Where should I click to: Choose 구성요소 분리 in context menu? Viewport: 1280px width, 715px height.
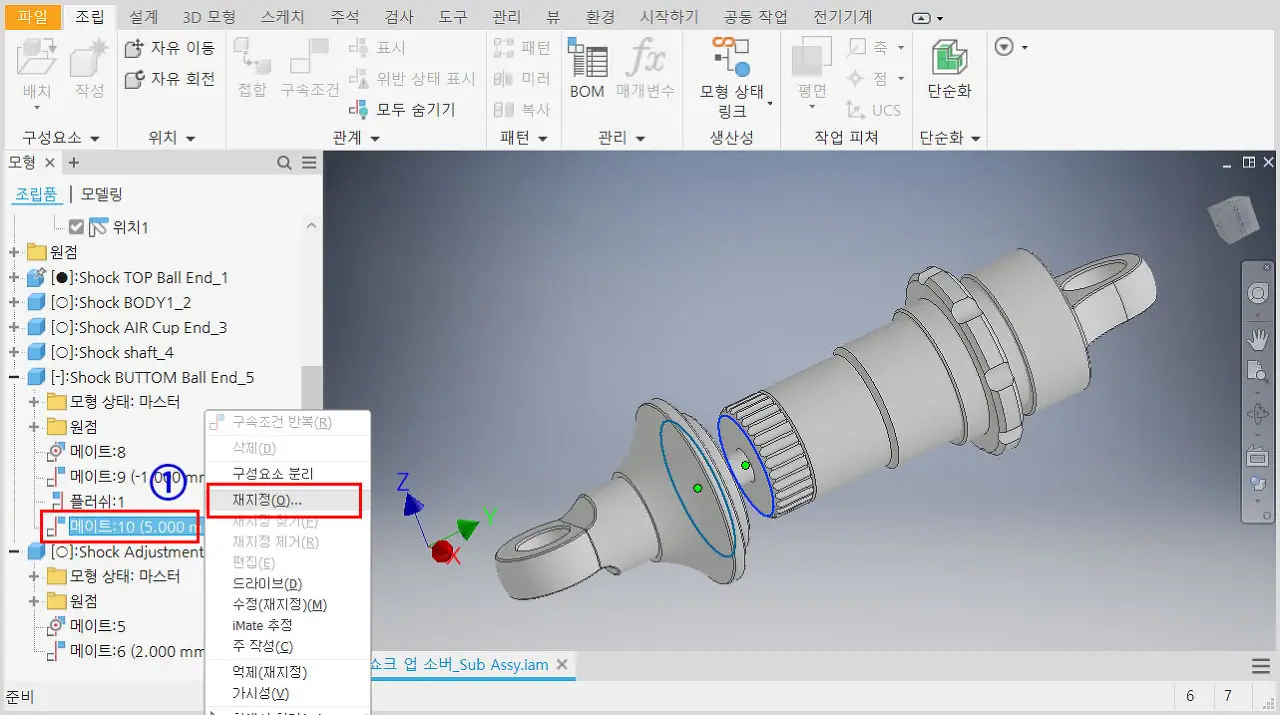[272, 473]
